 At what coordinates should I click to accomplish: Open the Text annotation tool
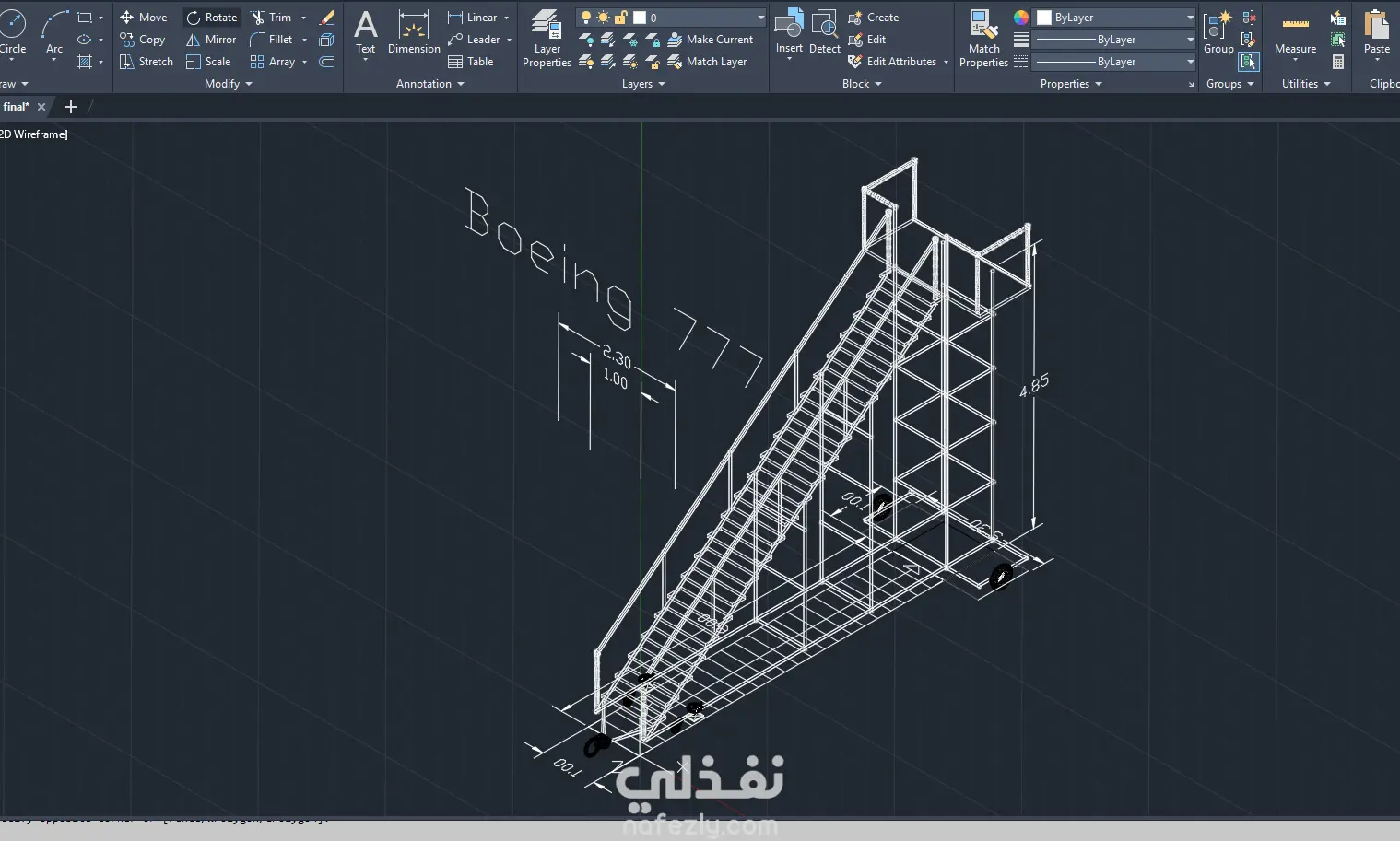366,33
